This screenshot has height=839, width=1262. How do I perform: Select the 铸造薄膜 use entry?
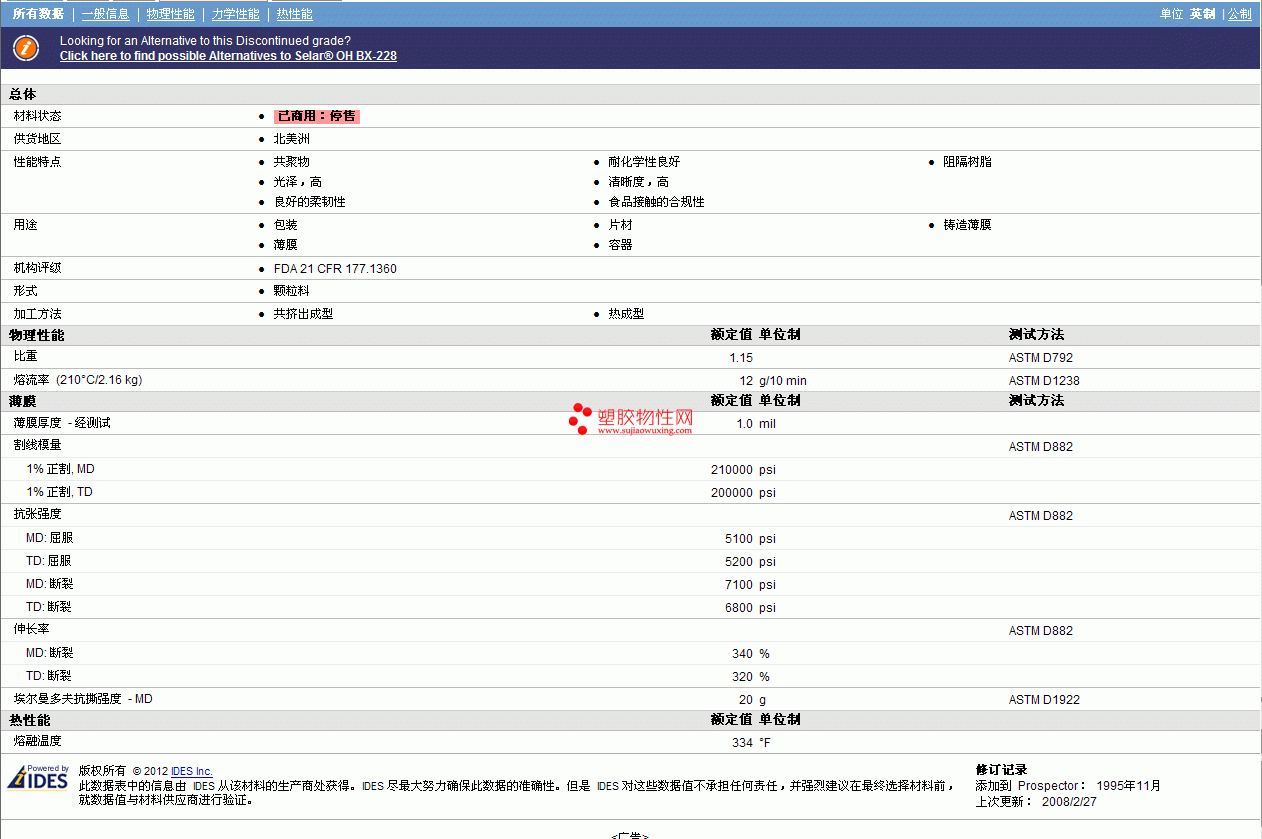[x=968, y=225]
